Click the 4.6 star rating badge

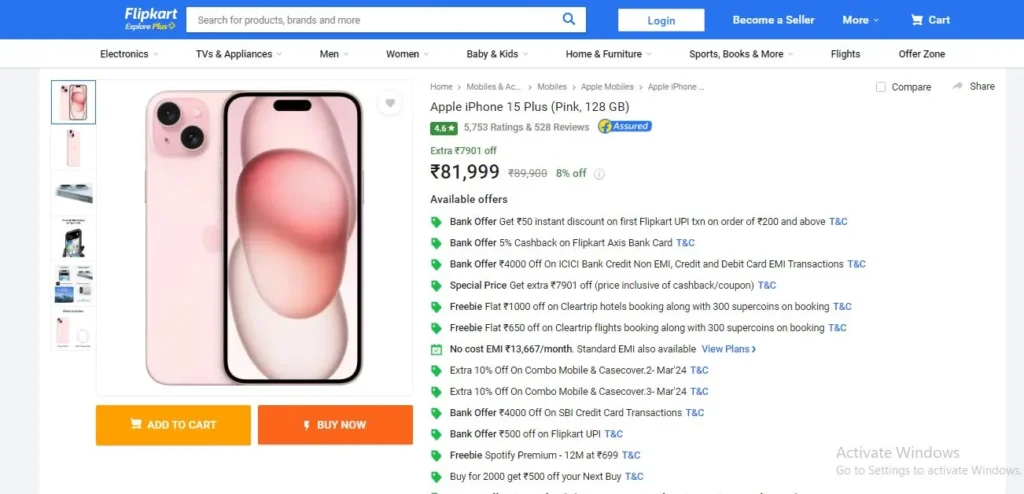pos(443,128)
